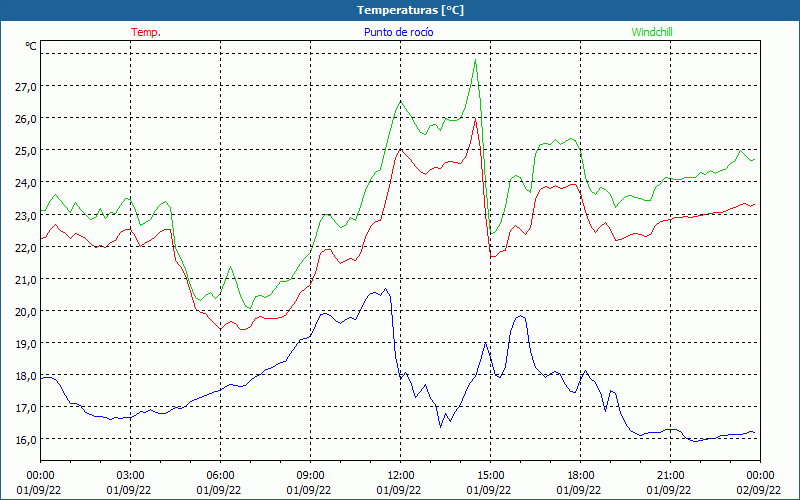This screenshot has height=500, width=800.
Task: Click the 19,0 y-axis value
Action: click(x=26, y=344)
